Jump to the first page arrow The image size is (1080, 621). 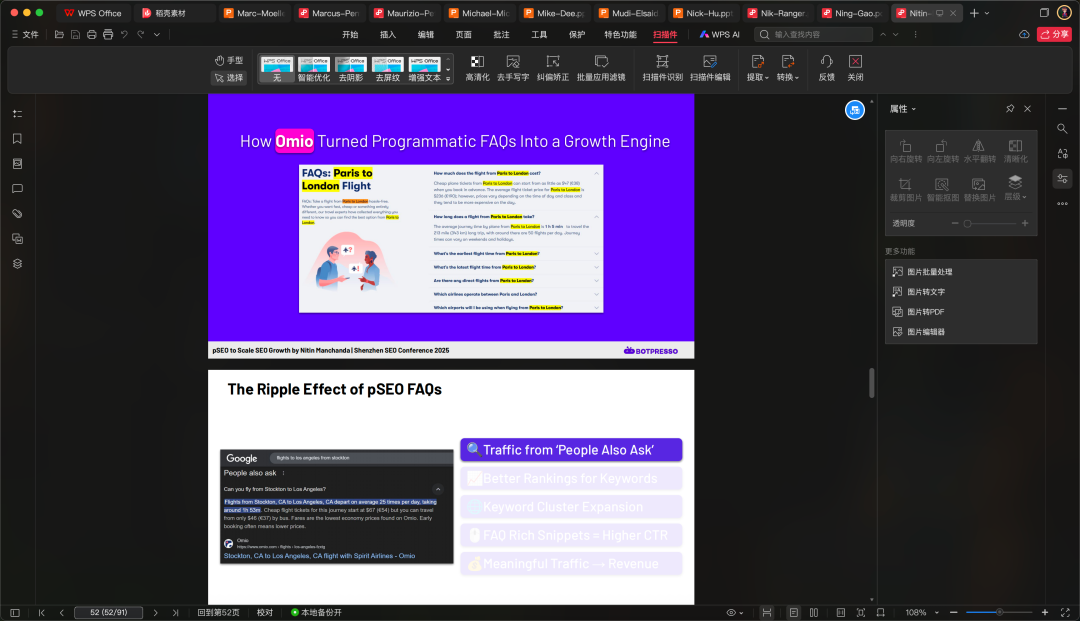[x=41, y=612]
